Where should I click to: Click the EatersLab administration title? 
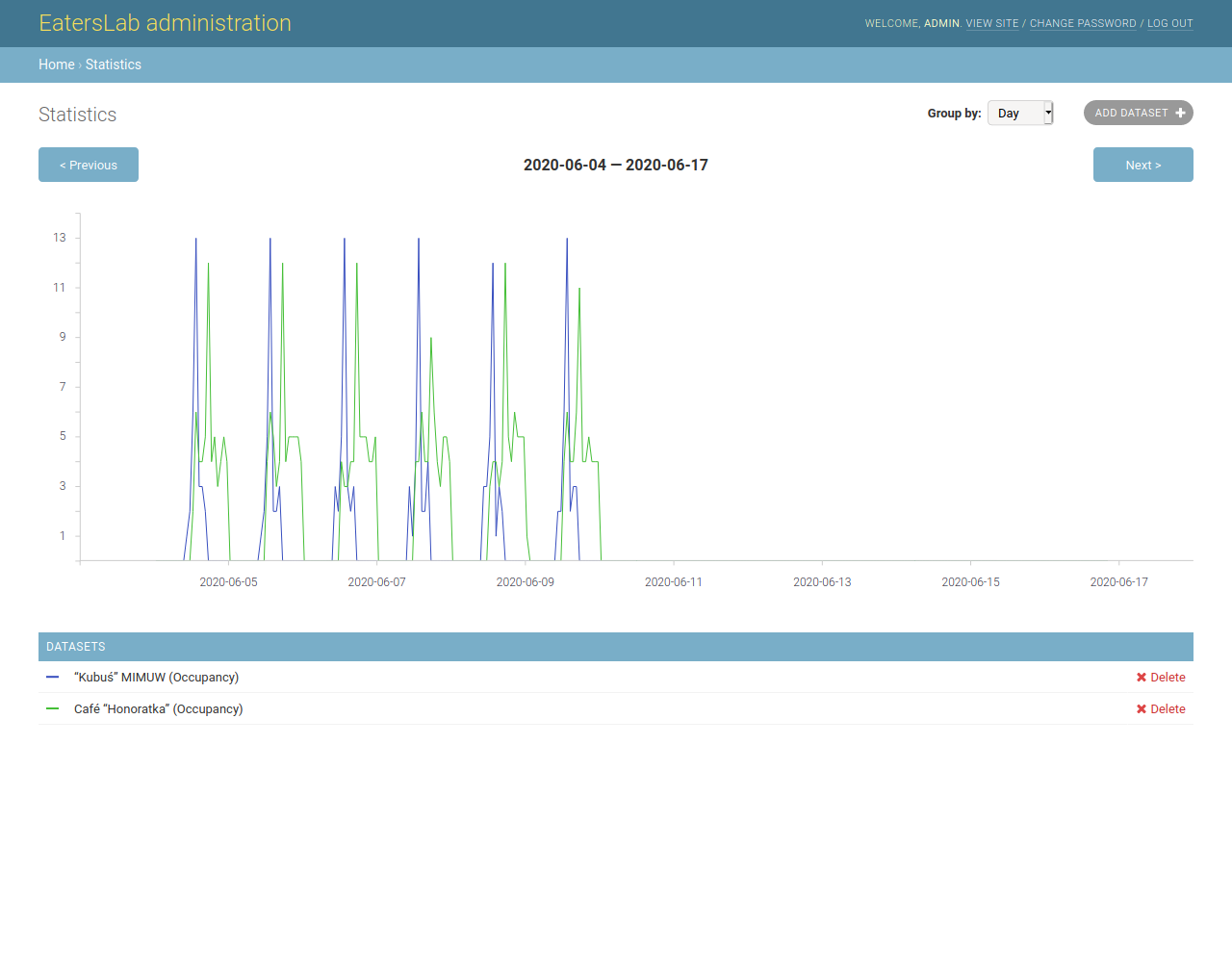point(165,23)
